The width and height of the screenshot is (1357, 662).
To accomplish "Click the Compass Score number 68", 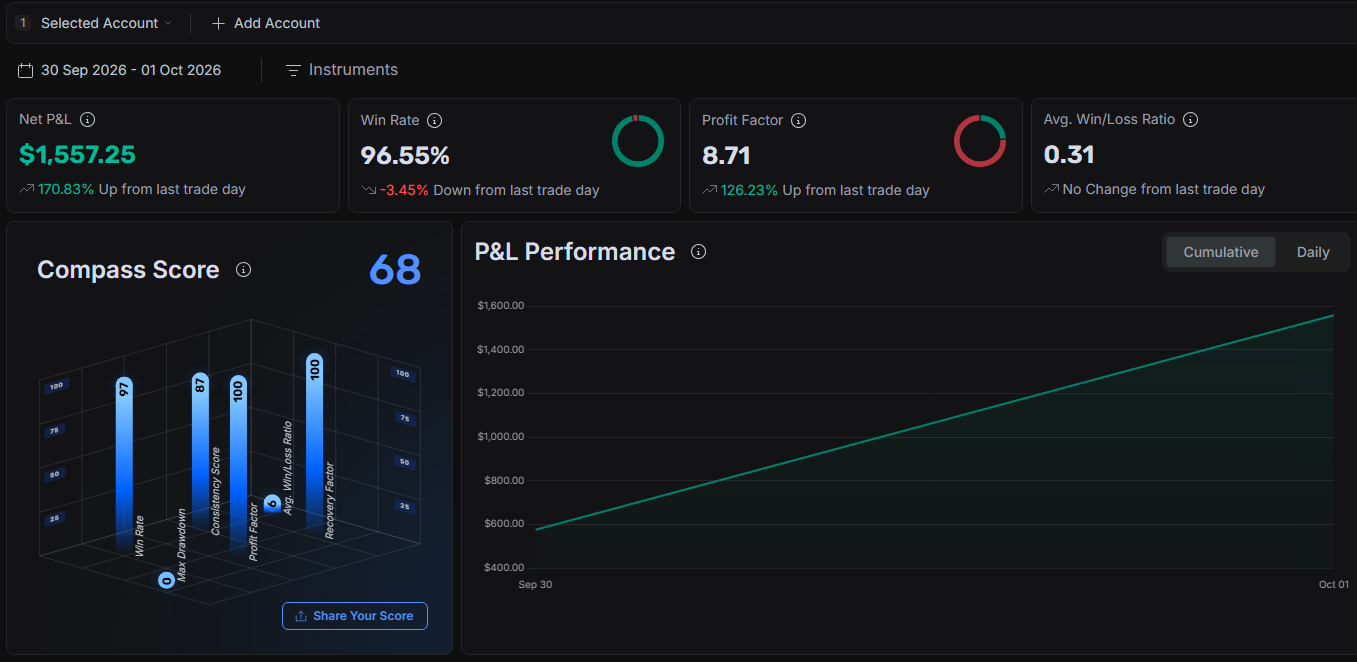I will tap(395, 270).
